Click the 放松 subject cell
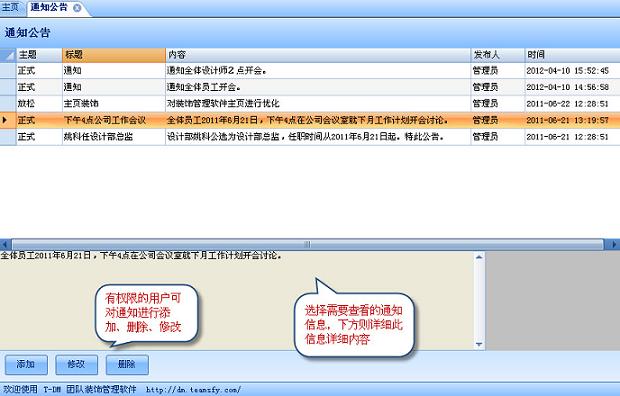 pos(39,104)
